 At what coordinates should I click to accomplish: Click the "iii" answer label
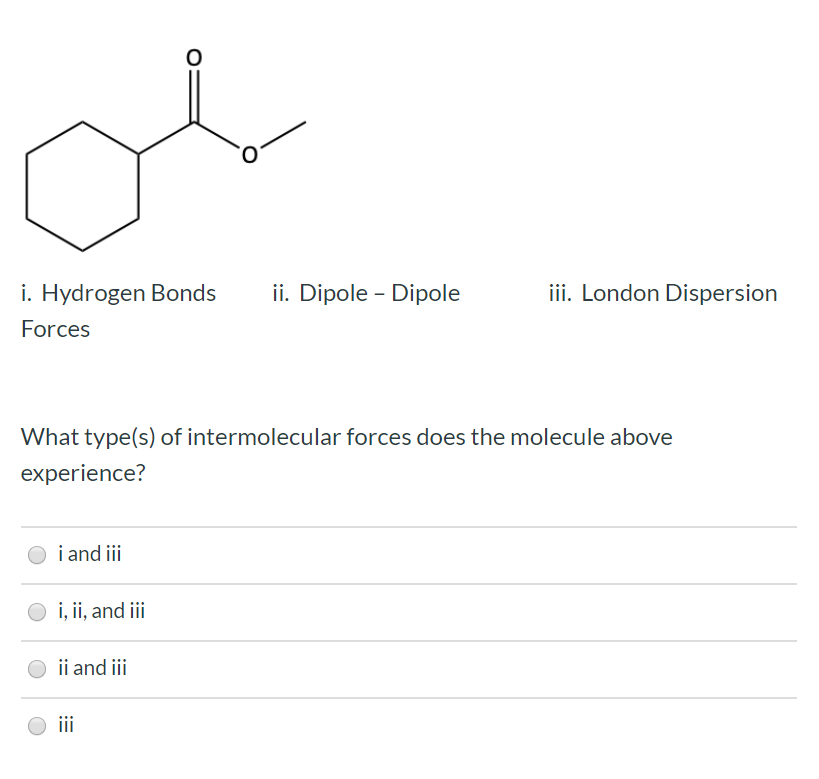pyautogui.click(x=66, y=724)
